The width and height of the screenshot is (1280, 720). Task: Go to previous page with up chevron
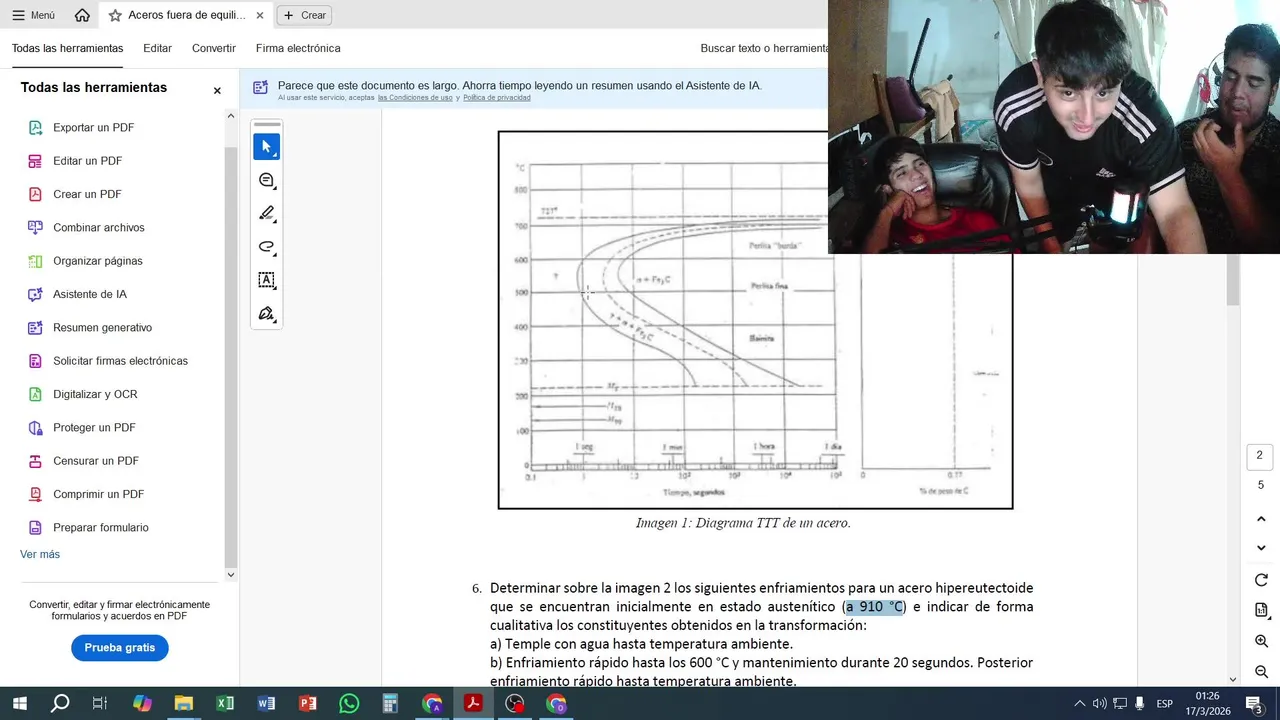(x=1261, y=519)
